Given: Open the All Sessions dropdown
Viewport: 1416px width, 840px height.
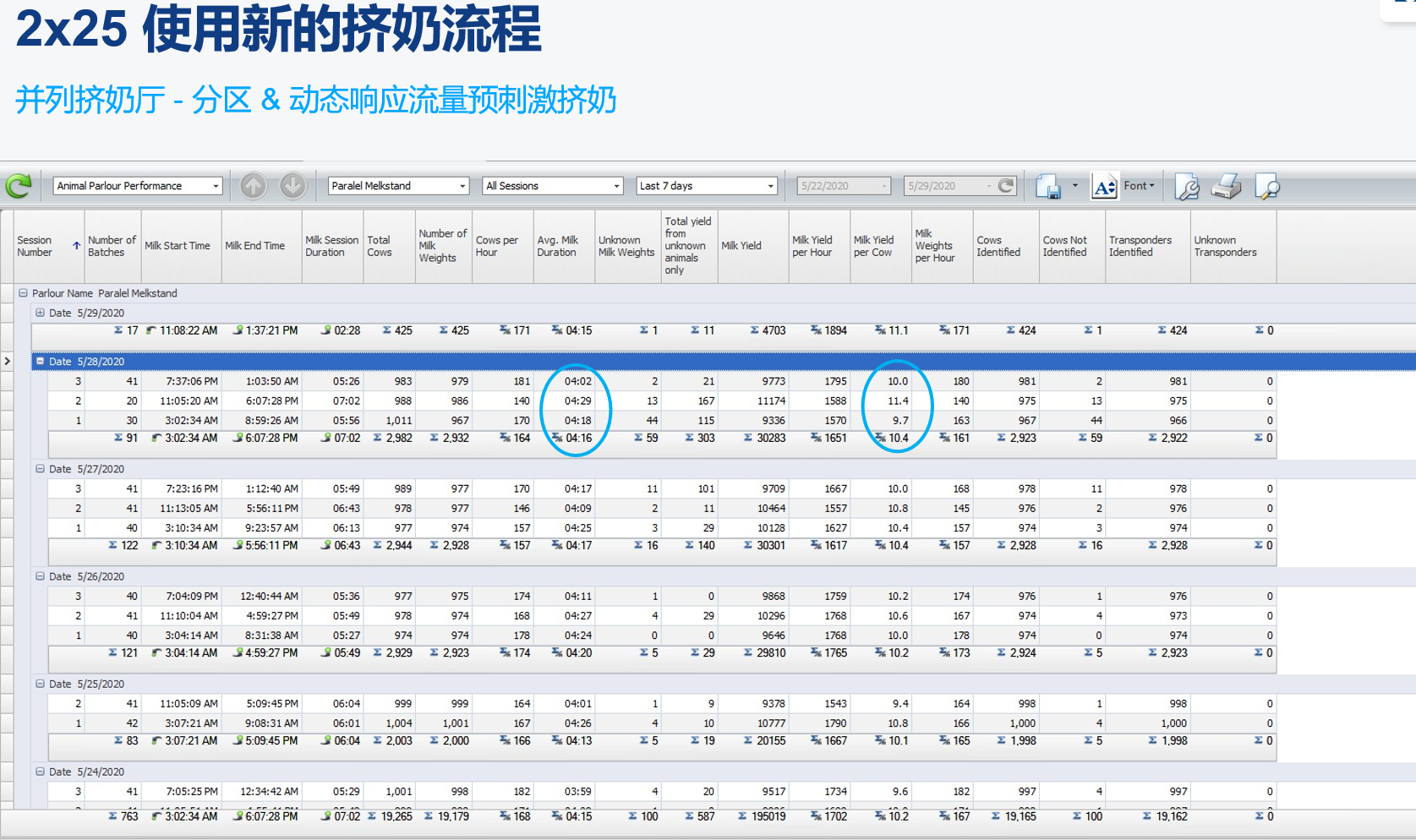Looking at the screenshot, I should click(616, 186).
